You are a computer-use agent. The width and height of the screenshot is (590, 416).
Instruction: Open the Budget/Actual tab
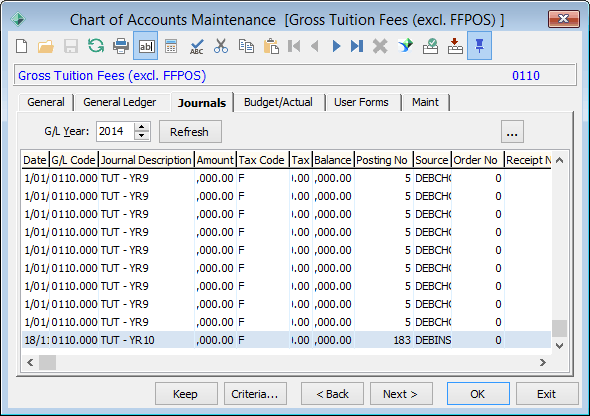point(278,102)
